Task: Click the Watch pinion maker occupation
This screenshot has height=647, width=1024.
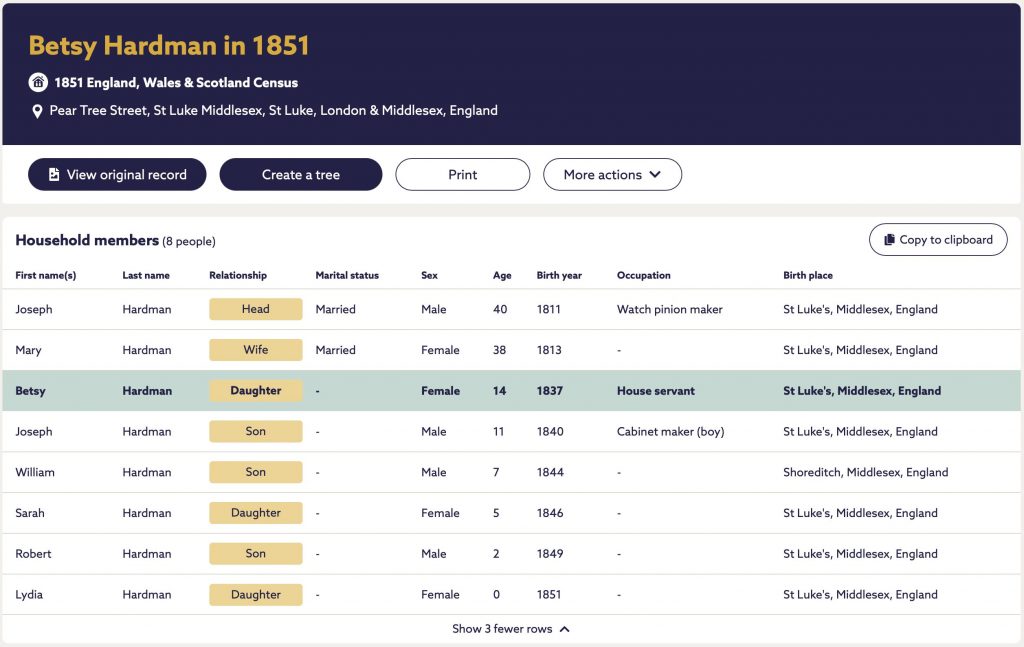Action: coord(669,309)
